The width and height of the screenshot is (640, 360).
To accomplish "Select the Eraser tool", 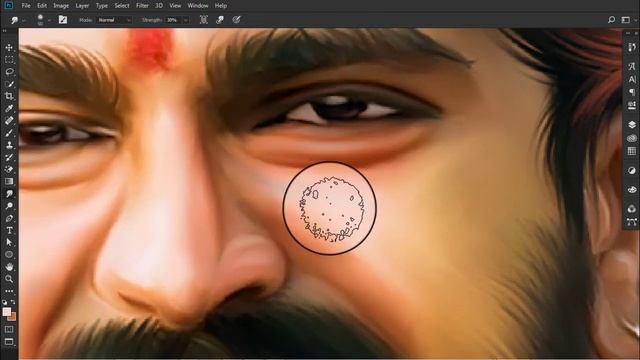I will coord(9,169).
